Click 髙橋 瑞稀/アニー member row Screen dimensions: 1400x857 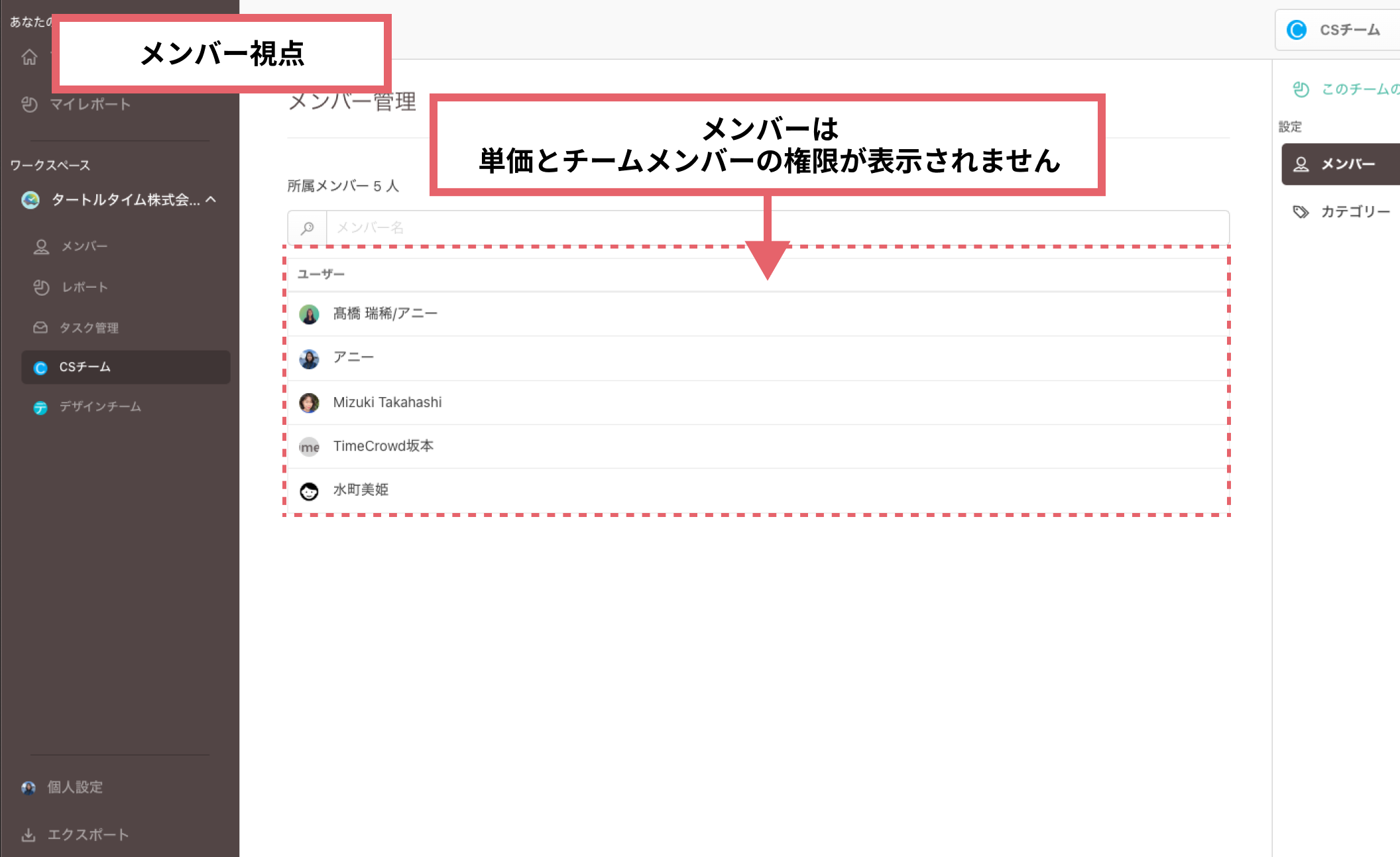pyautogui.click(x=384, y=314)
